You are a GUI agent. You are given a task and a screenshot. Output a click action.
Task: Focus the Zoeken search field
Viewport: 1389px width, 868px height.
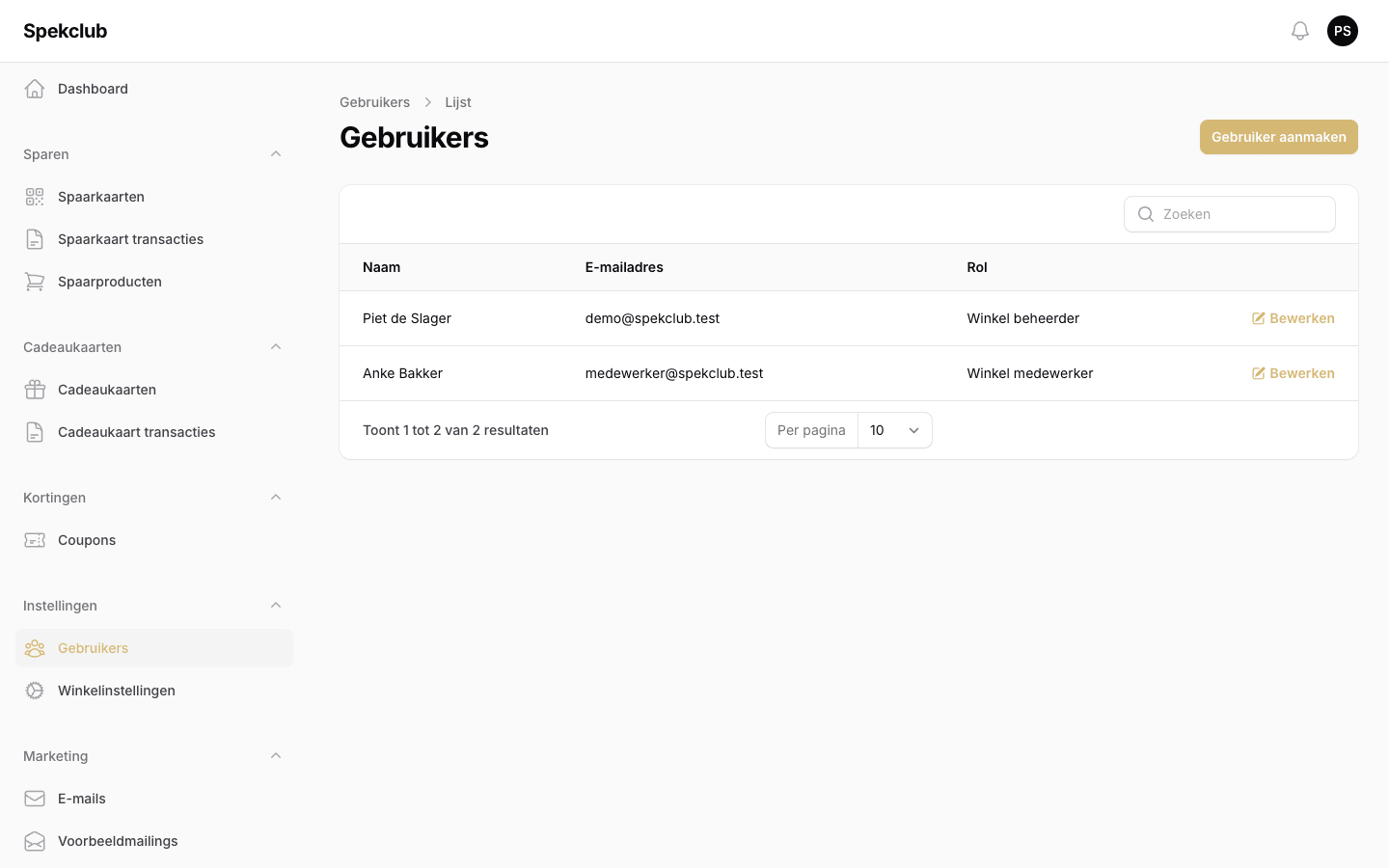click(1230, 214)
